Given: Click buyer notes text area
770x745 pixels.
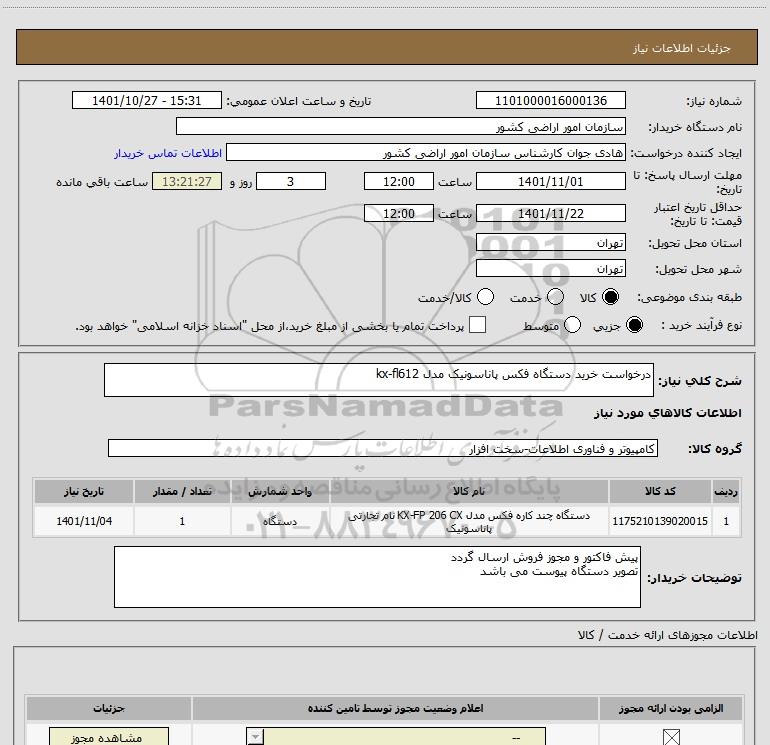Looking at the screenshot, I should (377, 577).
